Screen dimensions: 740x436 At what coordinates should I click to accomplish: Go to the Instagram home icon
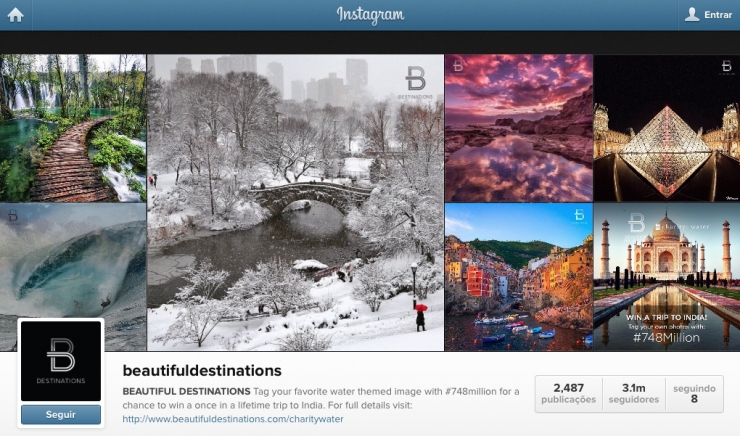pyautogui.click(x=16, y=15)
